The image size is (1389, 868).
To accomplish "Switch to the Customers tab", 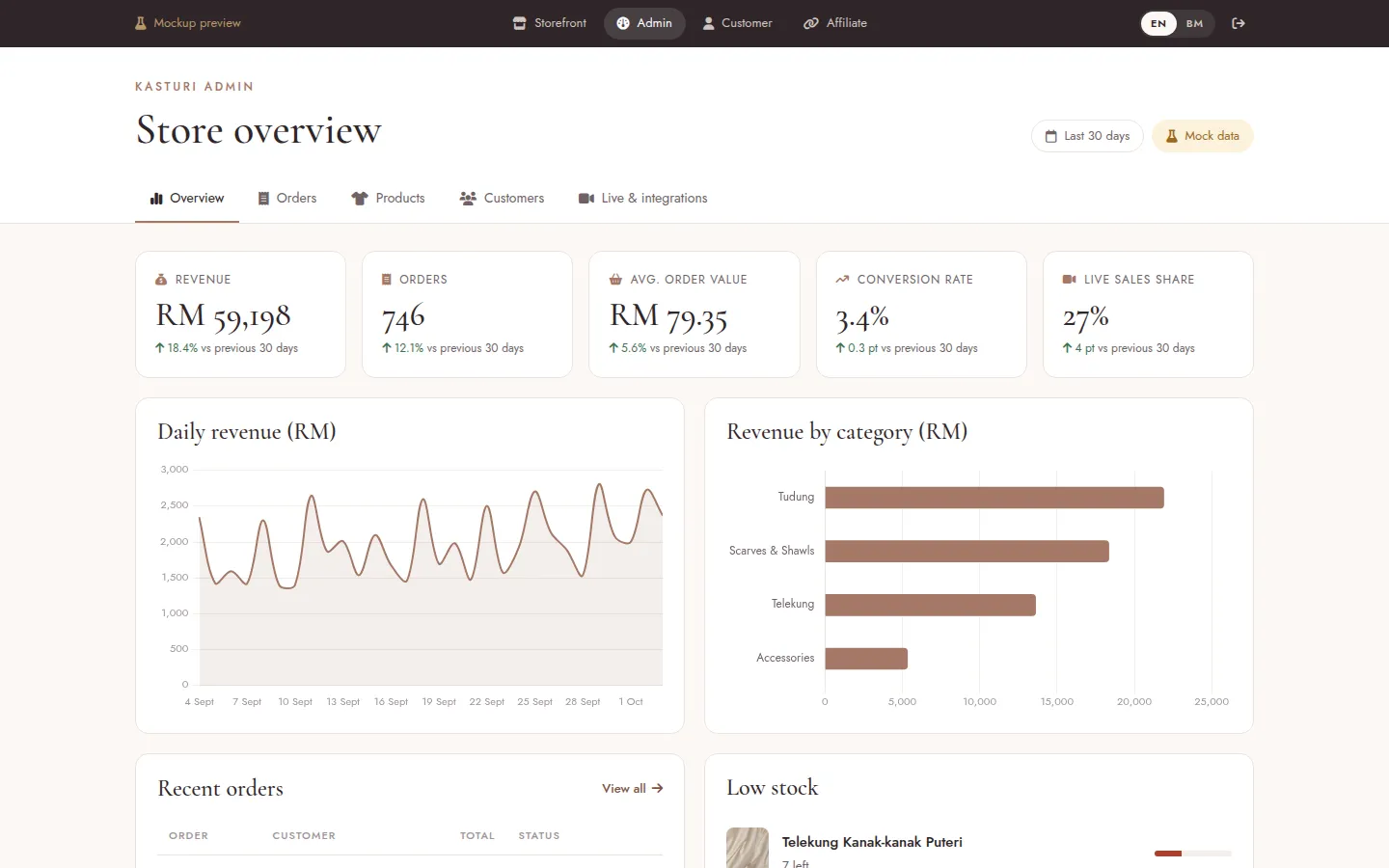I will (503, 199).
